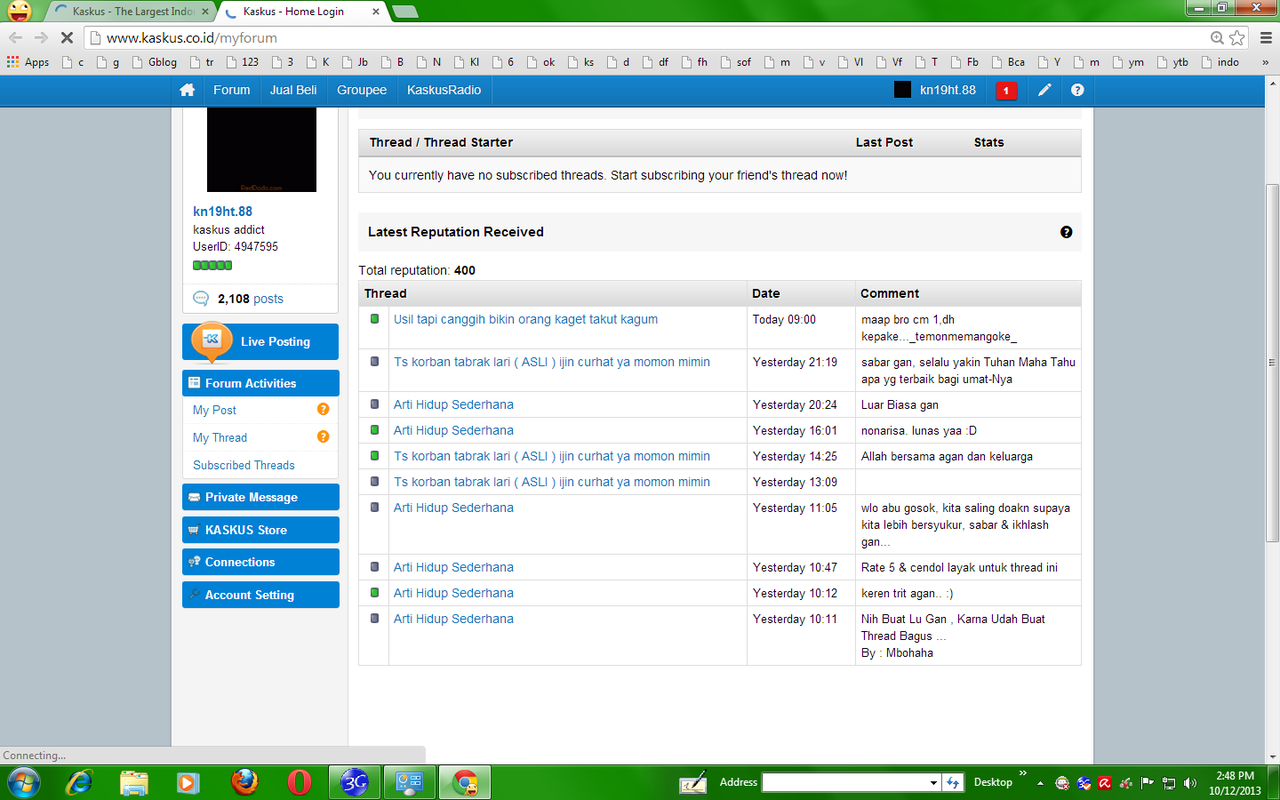The width and height of the screenshot is (1280, 800).
Task: Open the Forum Activities section header
Action: (x=260, y=383)
